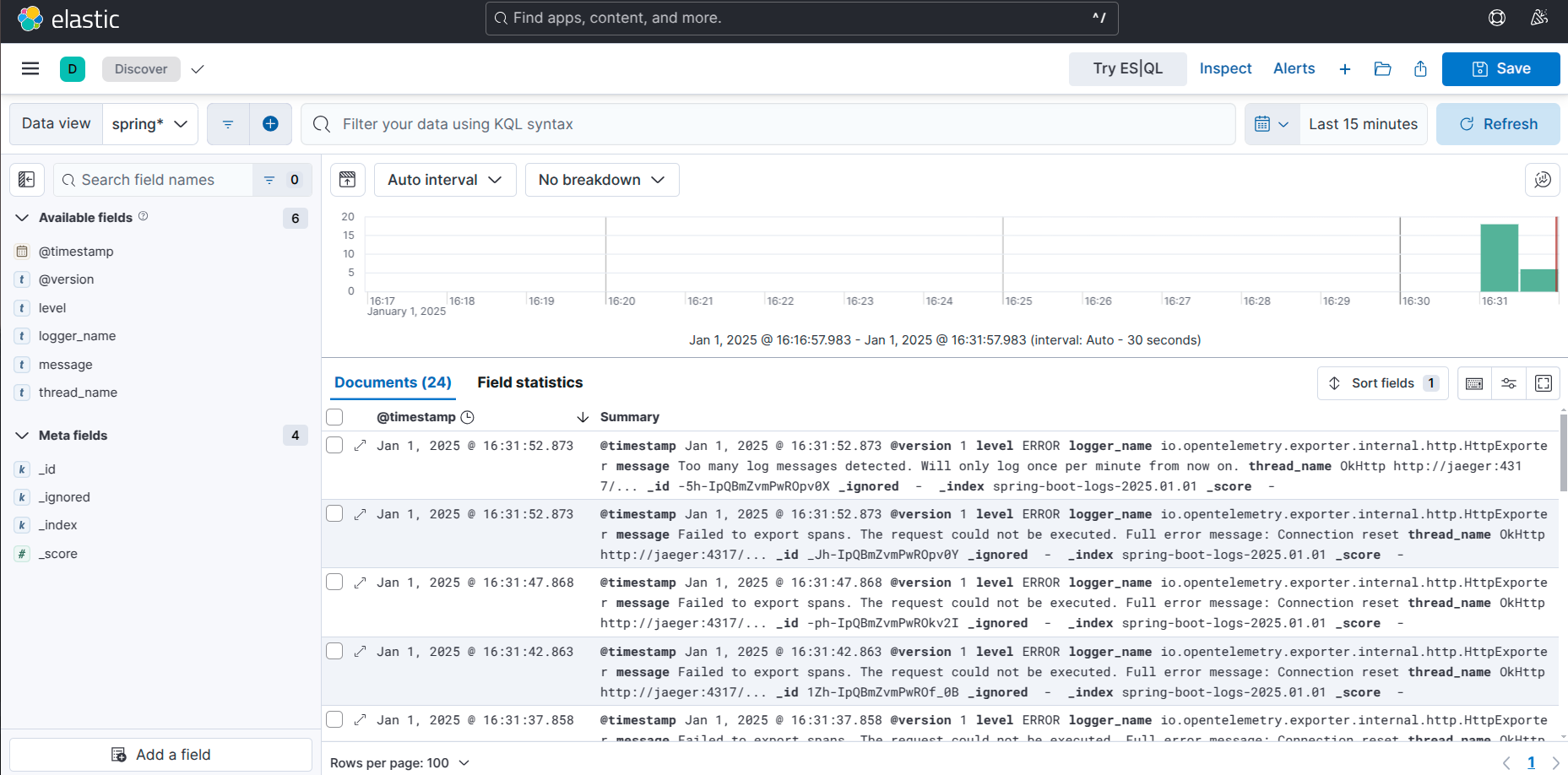The image size is (1568, 775).
Task: Add a filter with blue plus icon
Action: coord(270,124)
